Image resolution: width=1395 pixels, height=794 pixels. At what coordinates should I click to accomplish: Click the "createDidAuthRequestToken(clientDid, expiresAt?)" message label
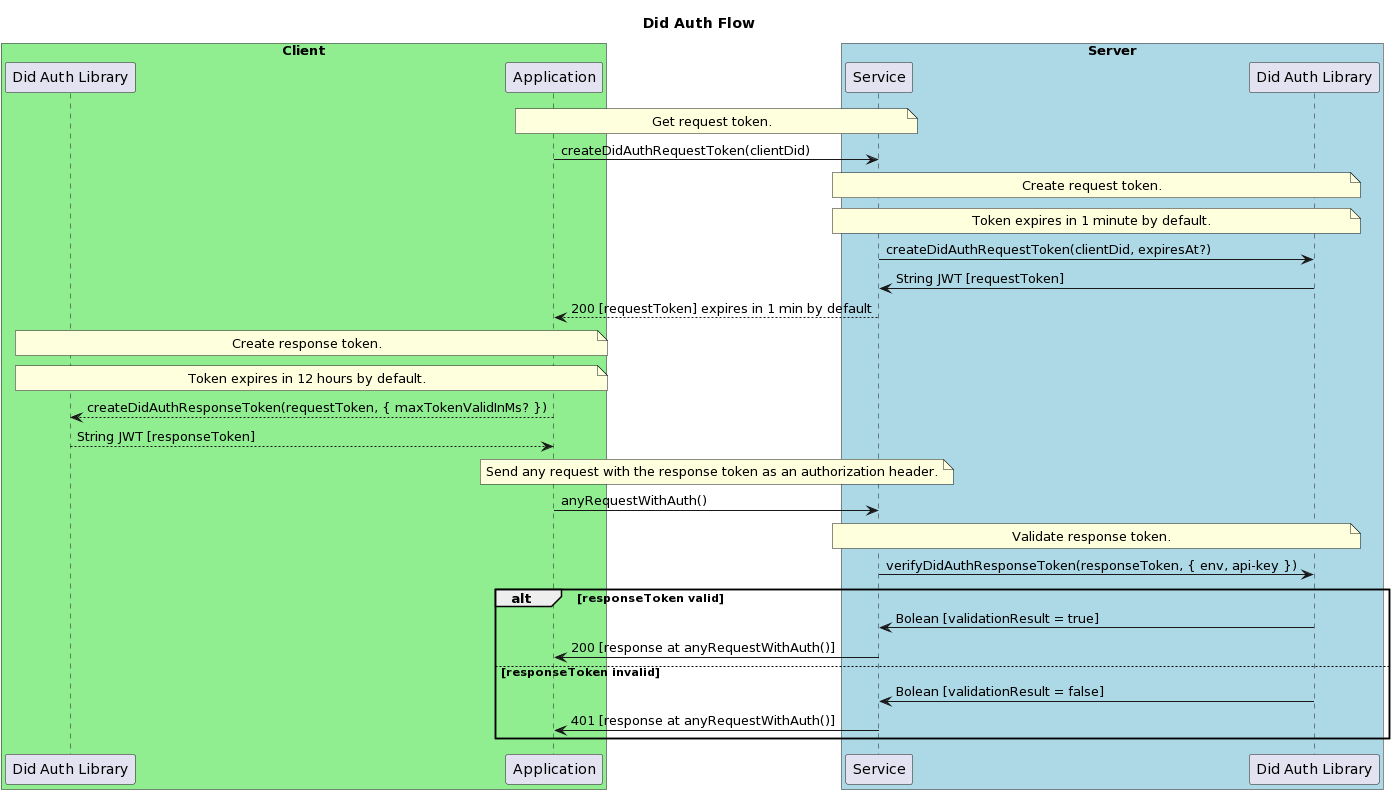pyautogui.click(x=1048, y=249)
